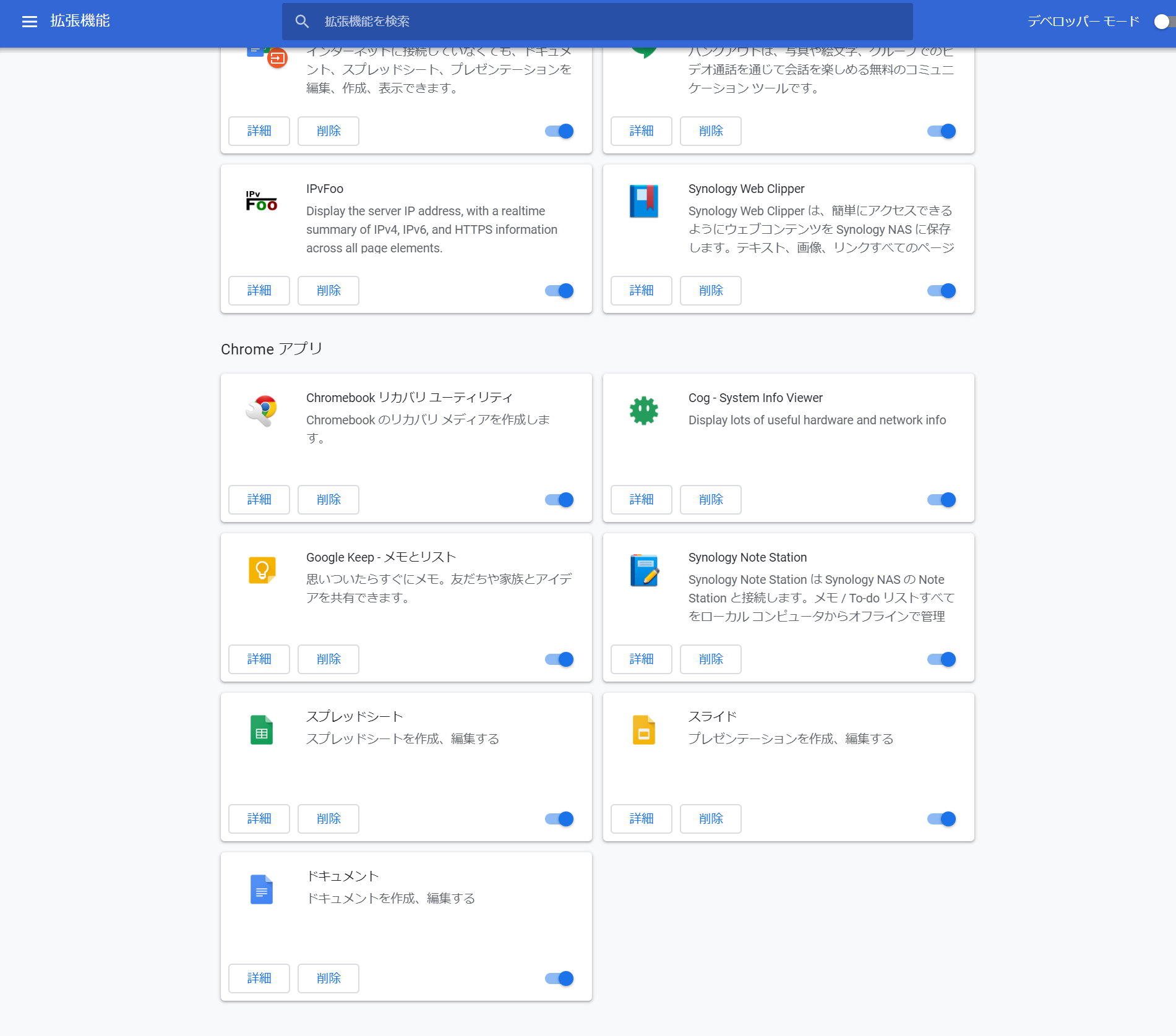Click the Cog - System Info Viewer title
Viewport: 1176px width, 1036px height.
(755, 398)
